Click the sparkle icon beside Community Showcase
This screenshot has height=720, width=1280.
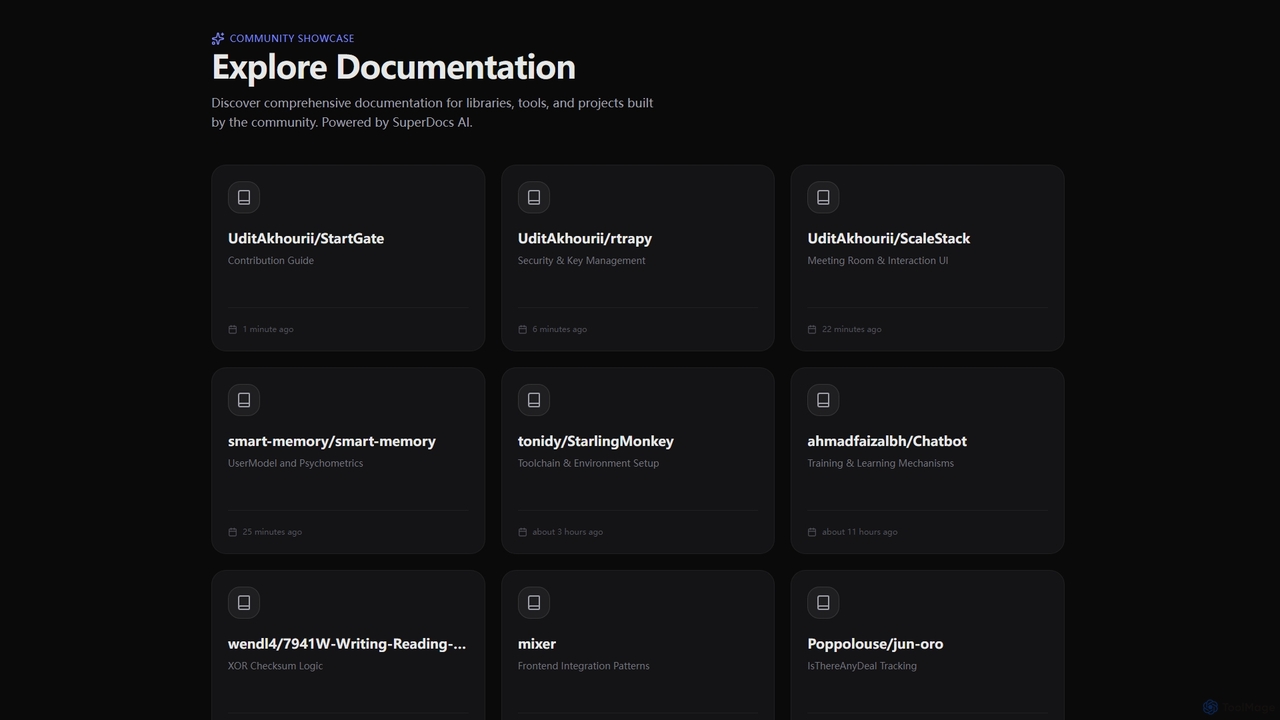point(218,39)
